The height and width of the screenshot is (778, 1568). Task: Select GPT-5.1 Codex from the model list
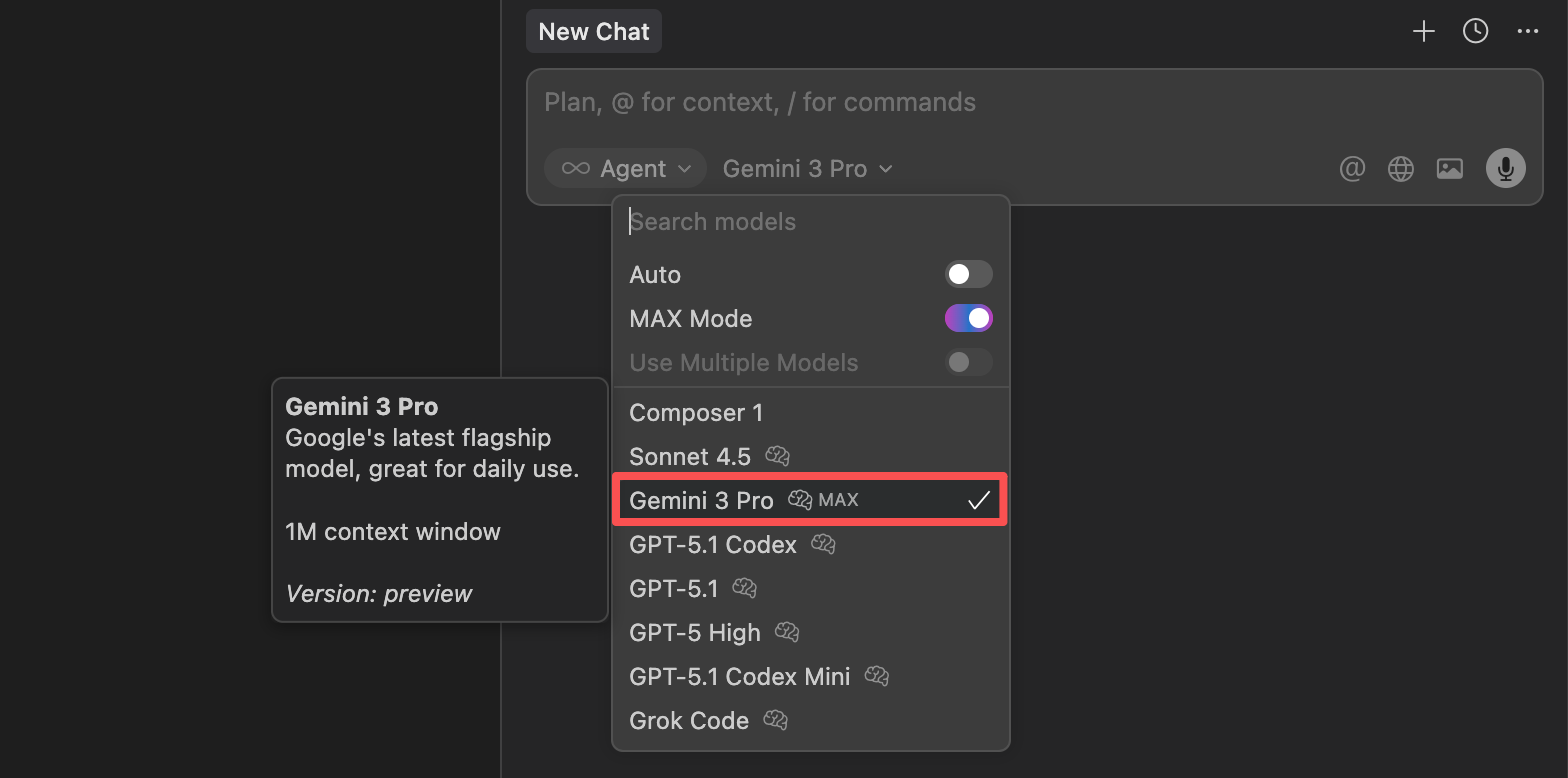click(x=712, y=544)
